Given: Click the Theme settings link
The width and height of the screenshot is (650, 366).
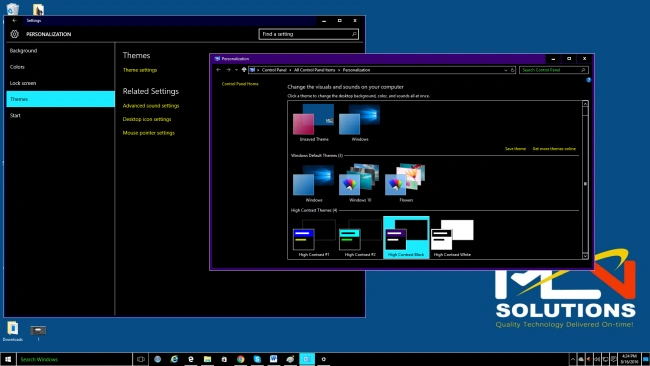Looking at the screenshot, I should 140,70.
